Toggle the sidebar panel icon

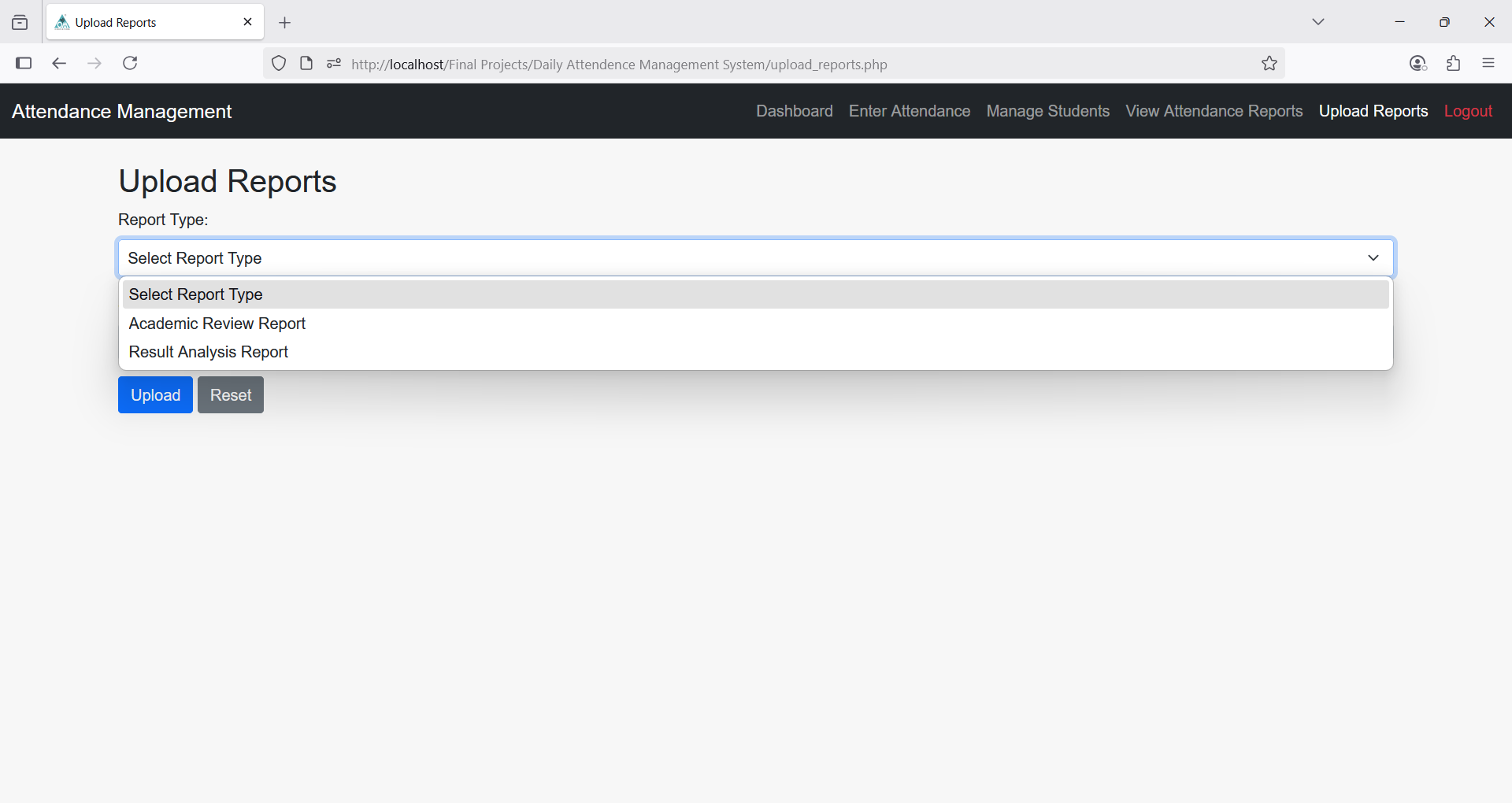coord(24,64)
